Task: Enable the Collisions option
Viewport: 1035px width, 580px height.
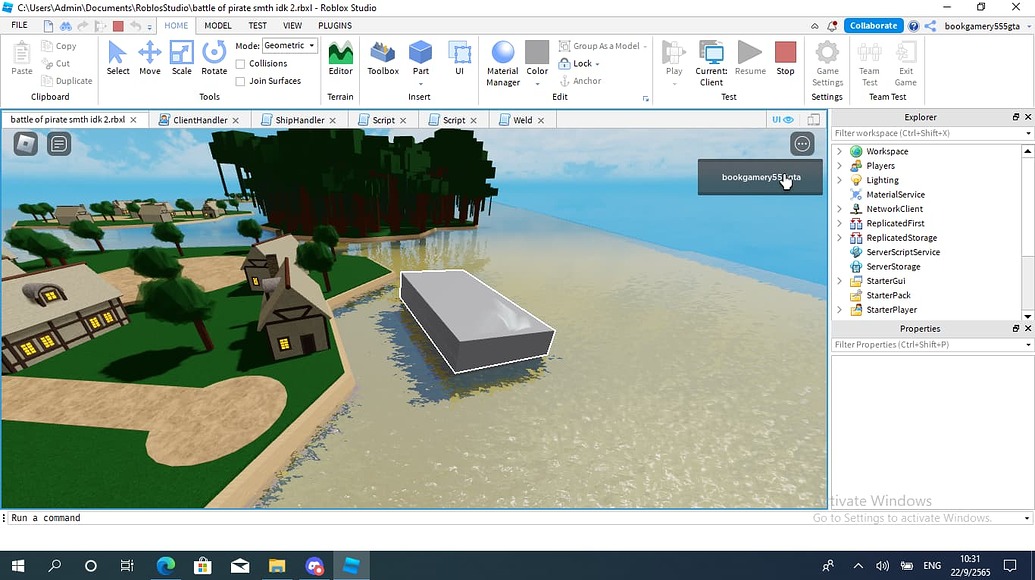Action: click(x=242, y=63)
